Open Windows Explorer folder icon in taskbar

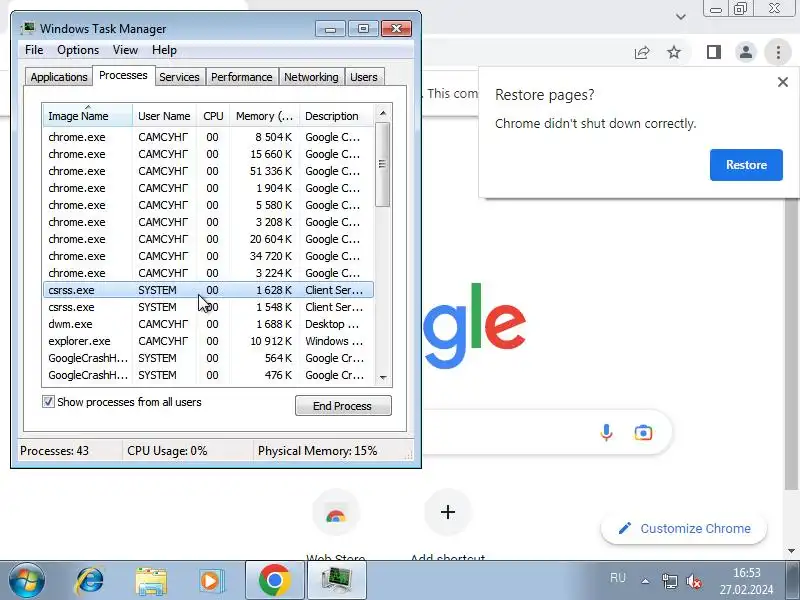(x=151, y=581)
